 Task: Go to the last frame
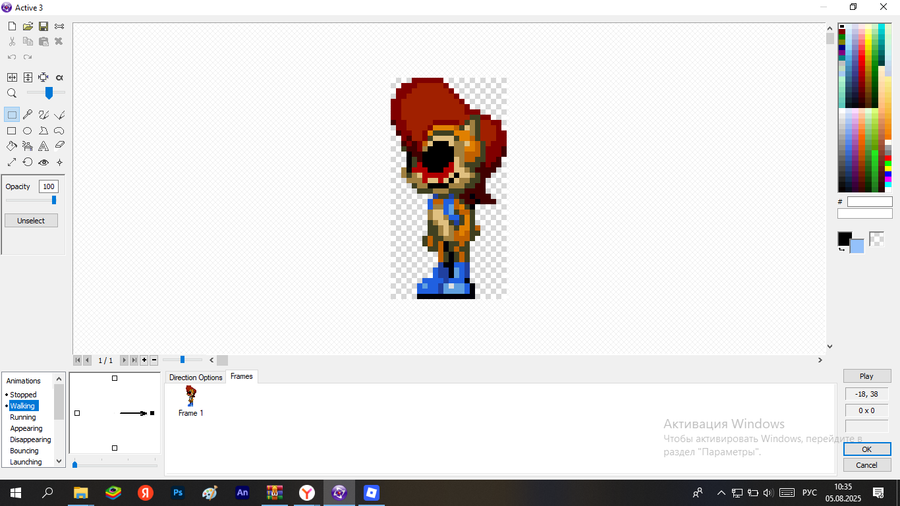coord(134,360)
